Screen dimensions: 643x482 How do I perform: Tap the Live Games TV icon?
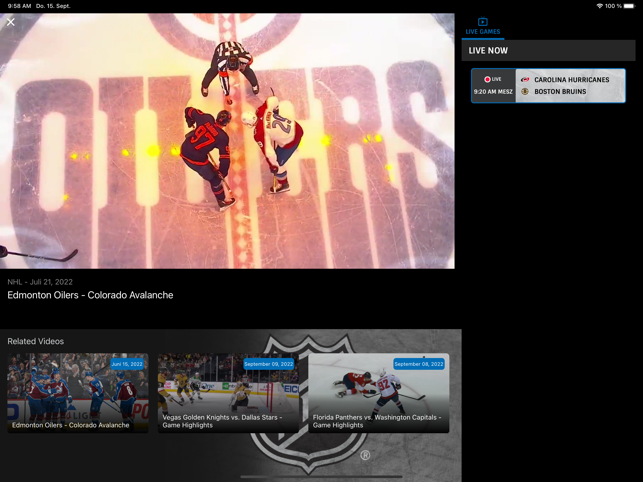[x=483, y=22]
